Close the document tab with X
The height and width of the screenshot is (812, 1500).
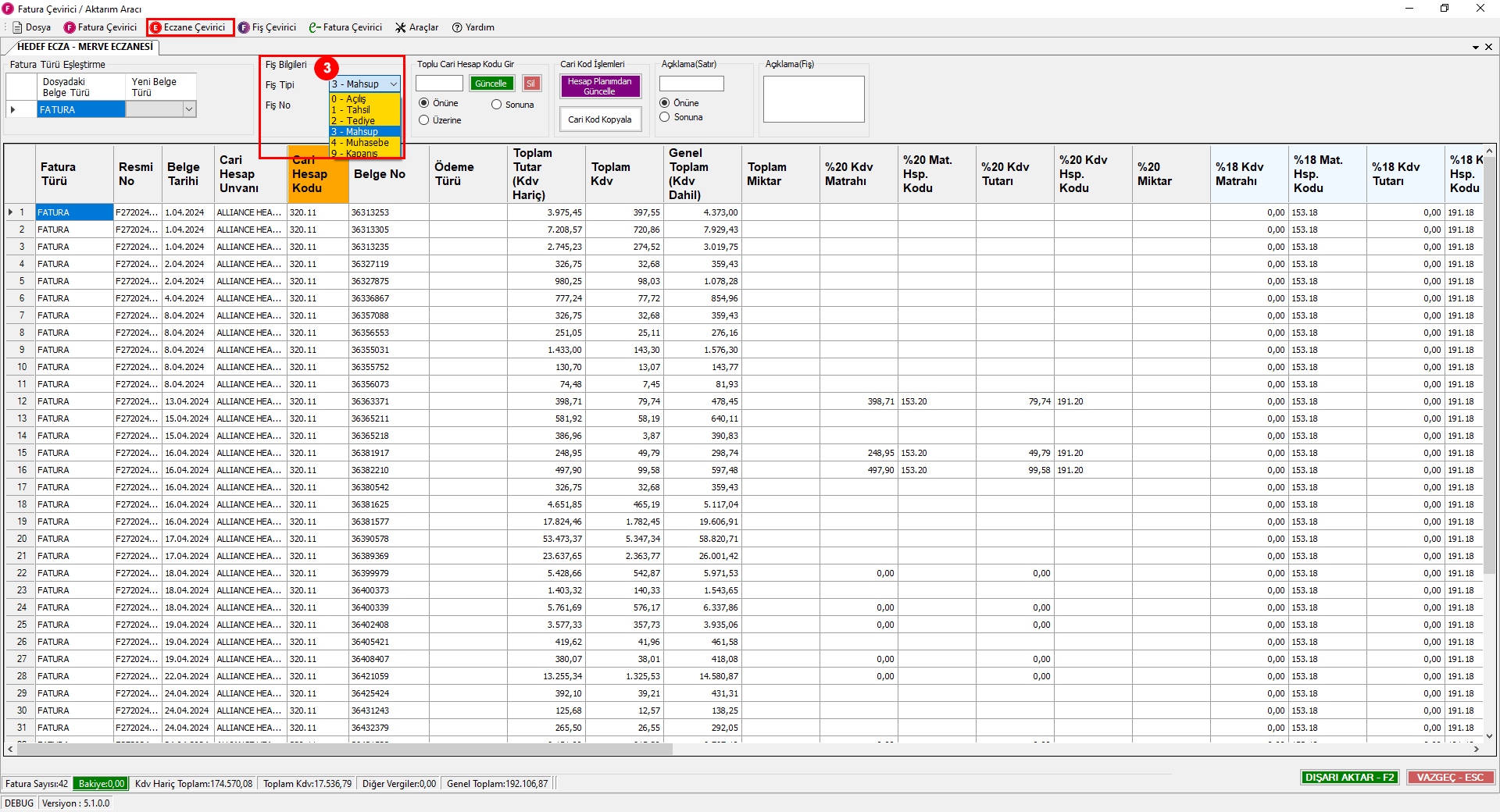click(1488, 47)
